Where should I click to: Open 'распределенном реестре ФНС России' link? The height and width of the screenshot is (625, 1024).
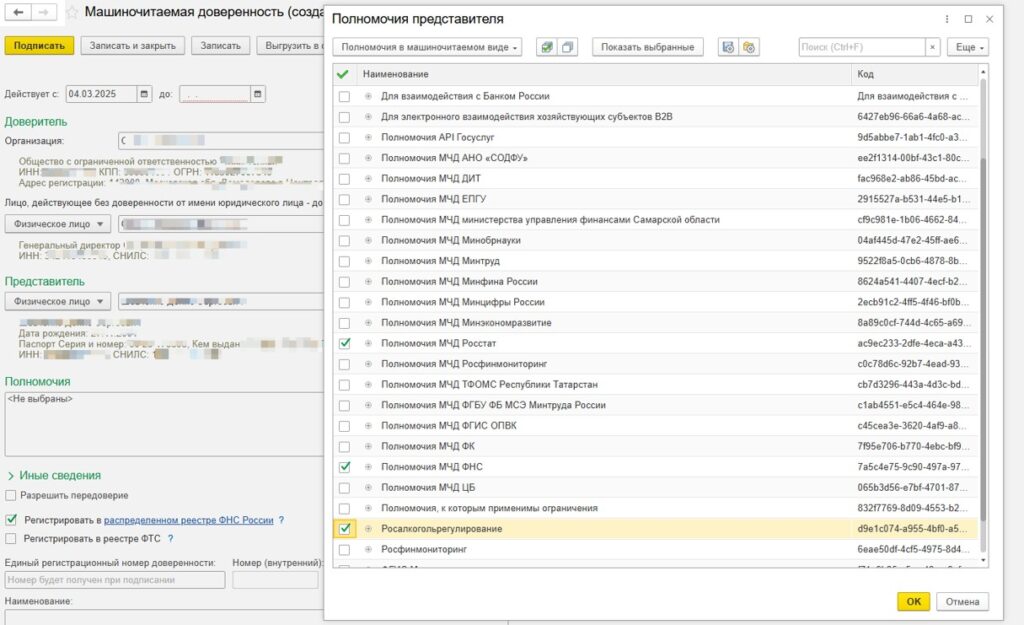click(189, 521)
